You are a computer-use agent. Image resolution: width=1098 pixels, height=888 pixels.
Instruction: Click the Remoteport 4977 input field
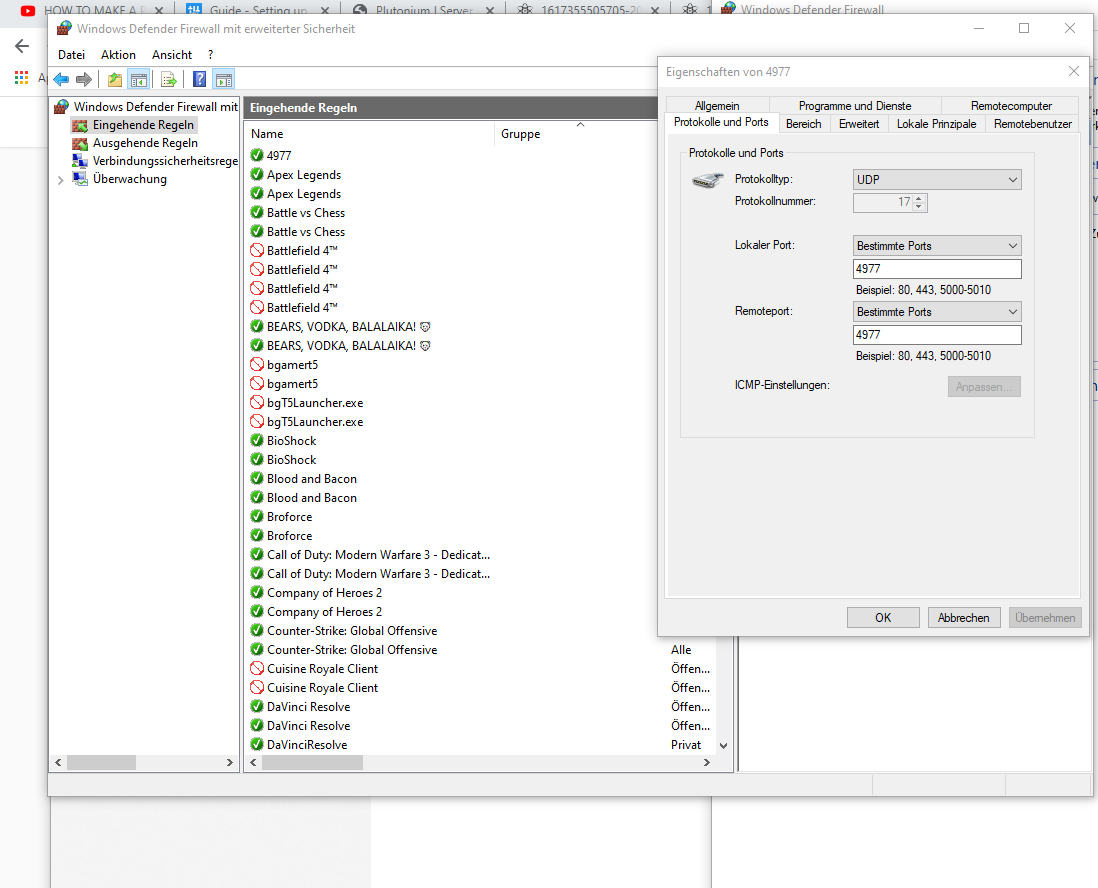pos(937,335)
